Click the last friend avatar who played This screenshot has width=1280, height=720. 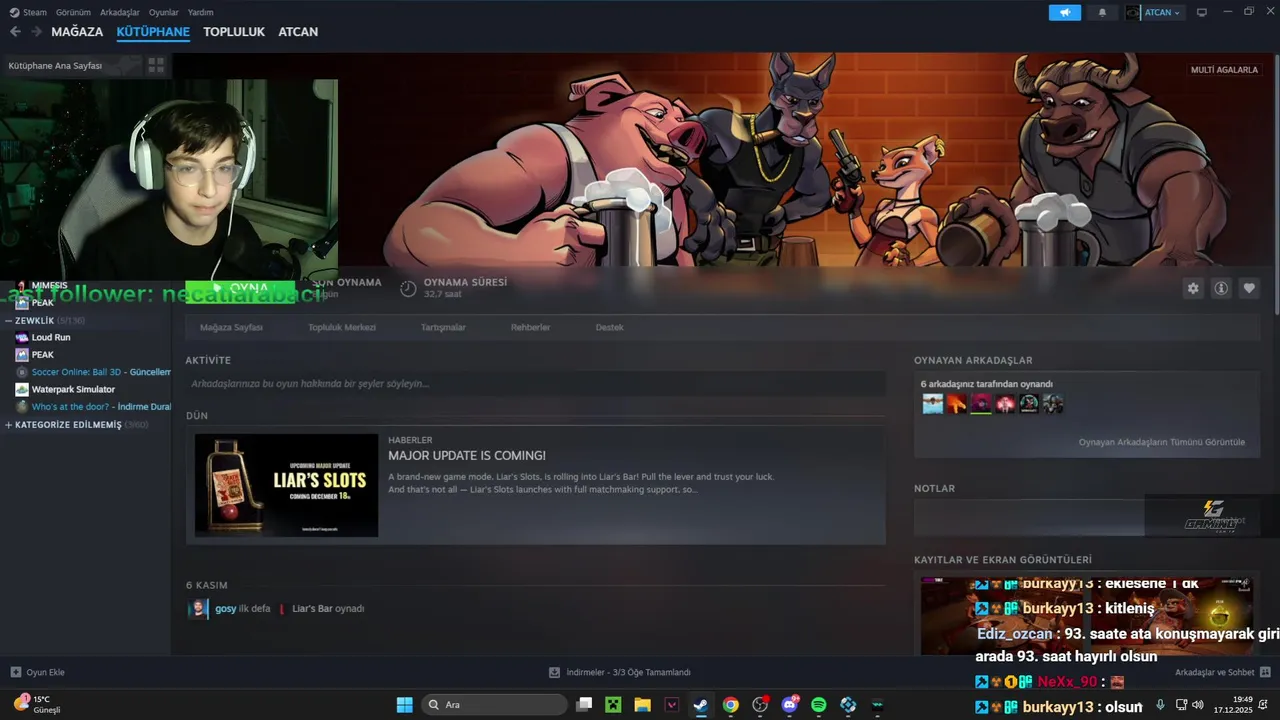tap(1053, 404)
